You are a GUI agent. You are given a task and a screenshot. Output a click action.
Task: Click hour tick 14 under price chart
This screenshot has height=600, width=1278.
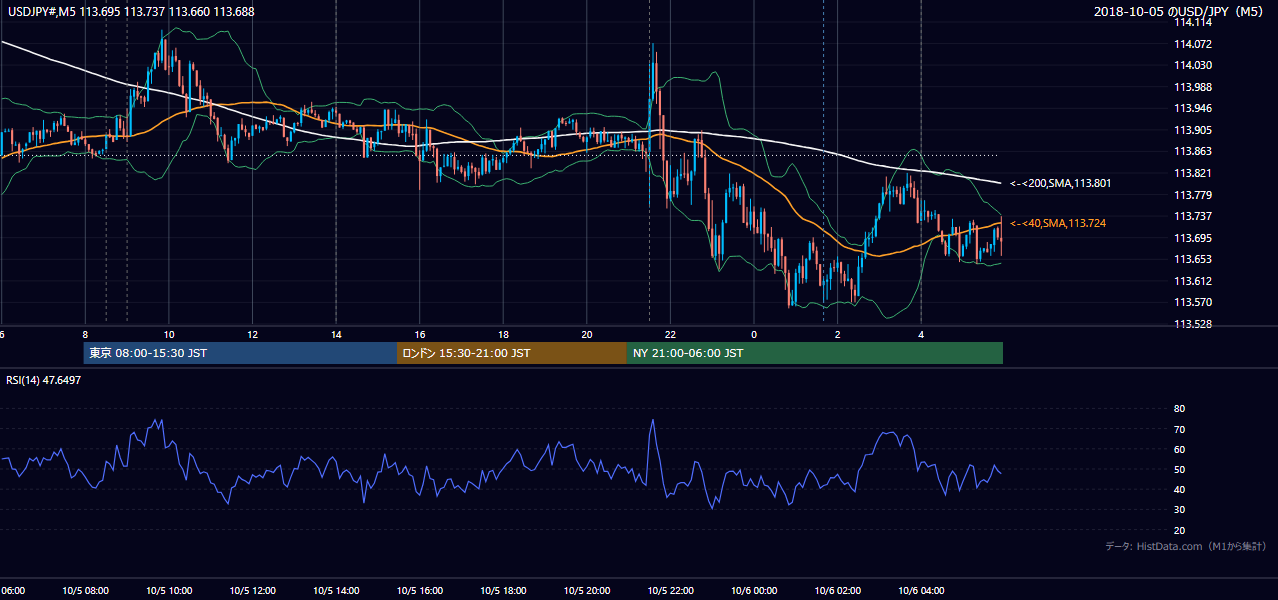tap(336, 335)
